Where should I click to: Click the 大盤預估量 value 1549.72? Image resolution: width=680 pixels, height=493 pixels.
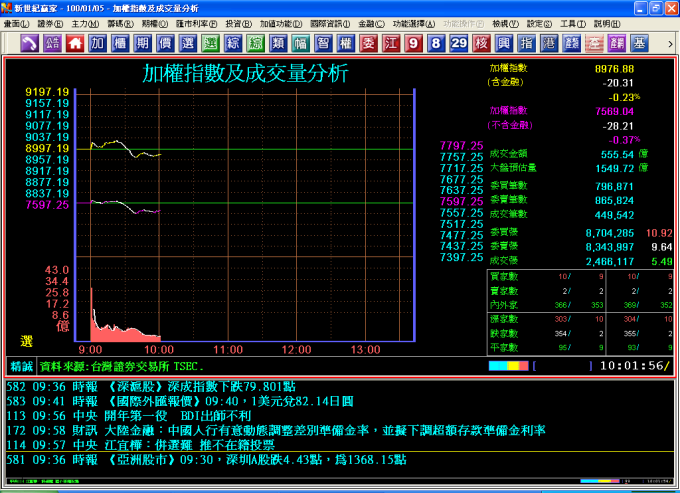(614, 168)
